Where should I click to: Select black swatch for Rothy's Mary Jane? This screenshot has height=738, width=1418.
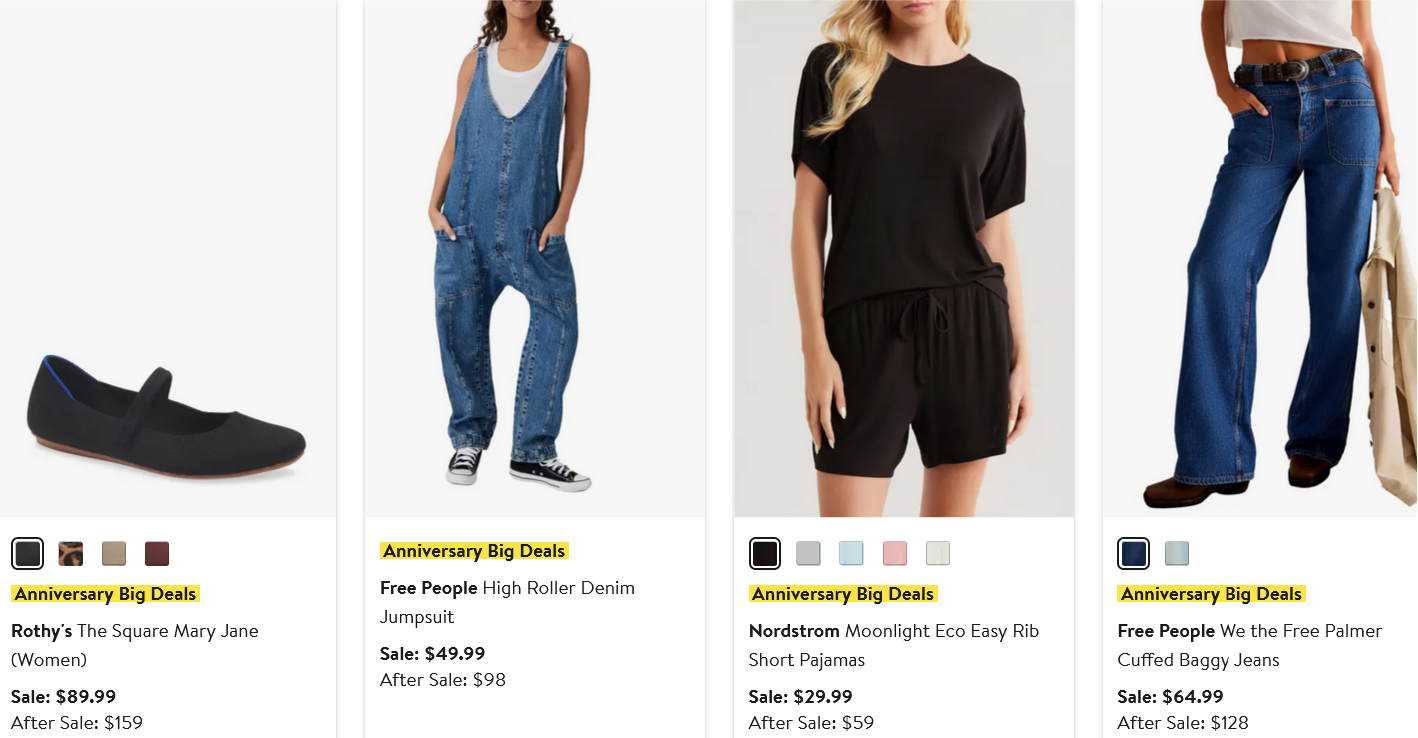pyautogui.click(x=28, y=553)
